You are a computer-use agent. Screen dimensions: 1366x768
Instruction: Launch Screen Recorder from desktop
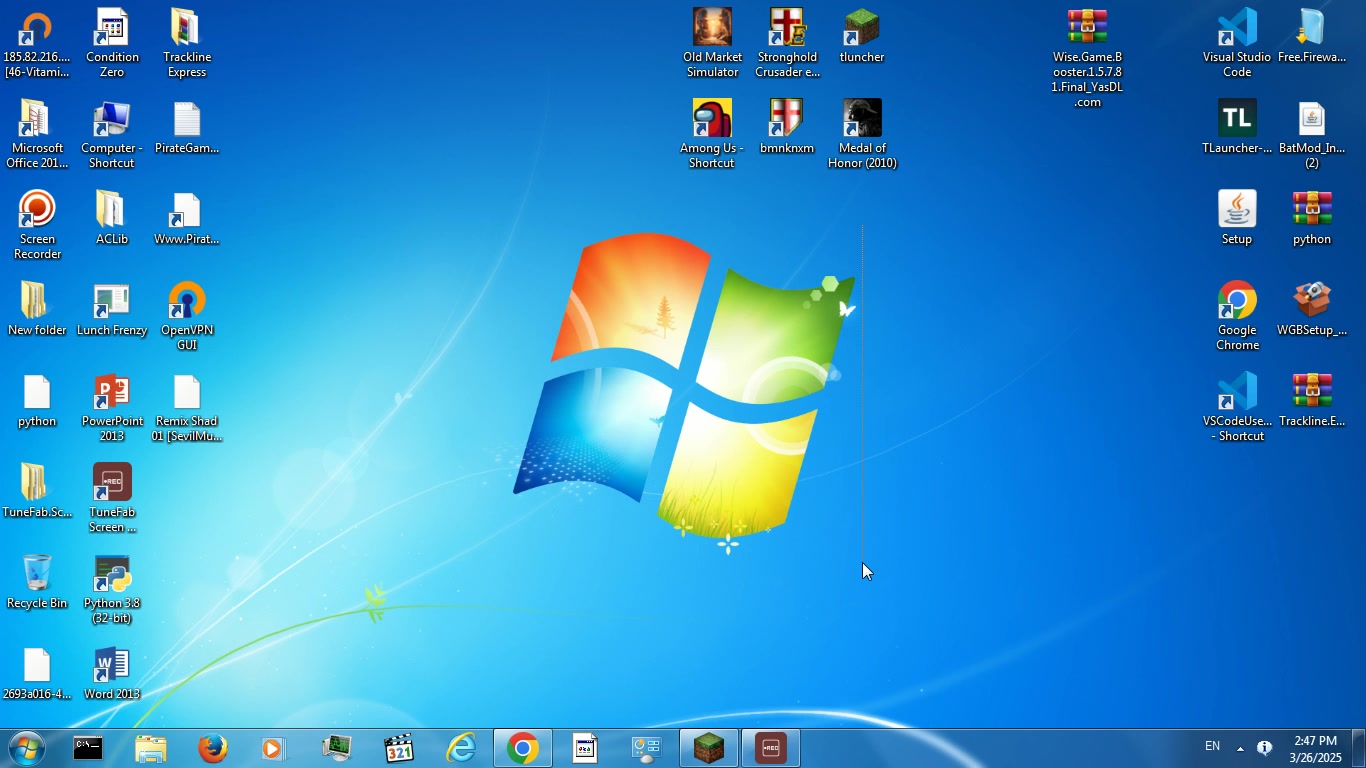tap(37, 226)
